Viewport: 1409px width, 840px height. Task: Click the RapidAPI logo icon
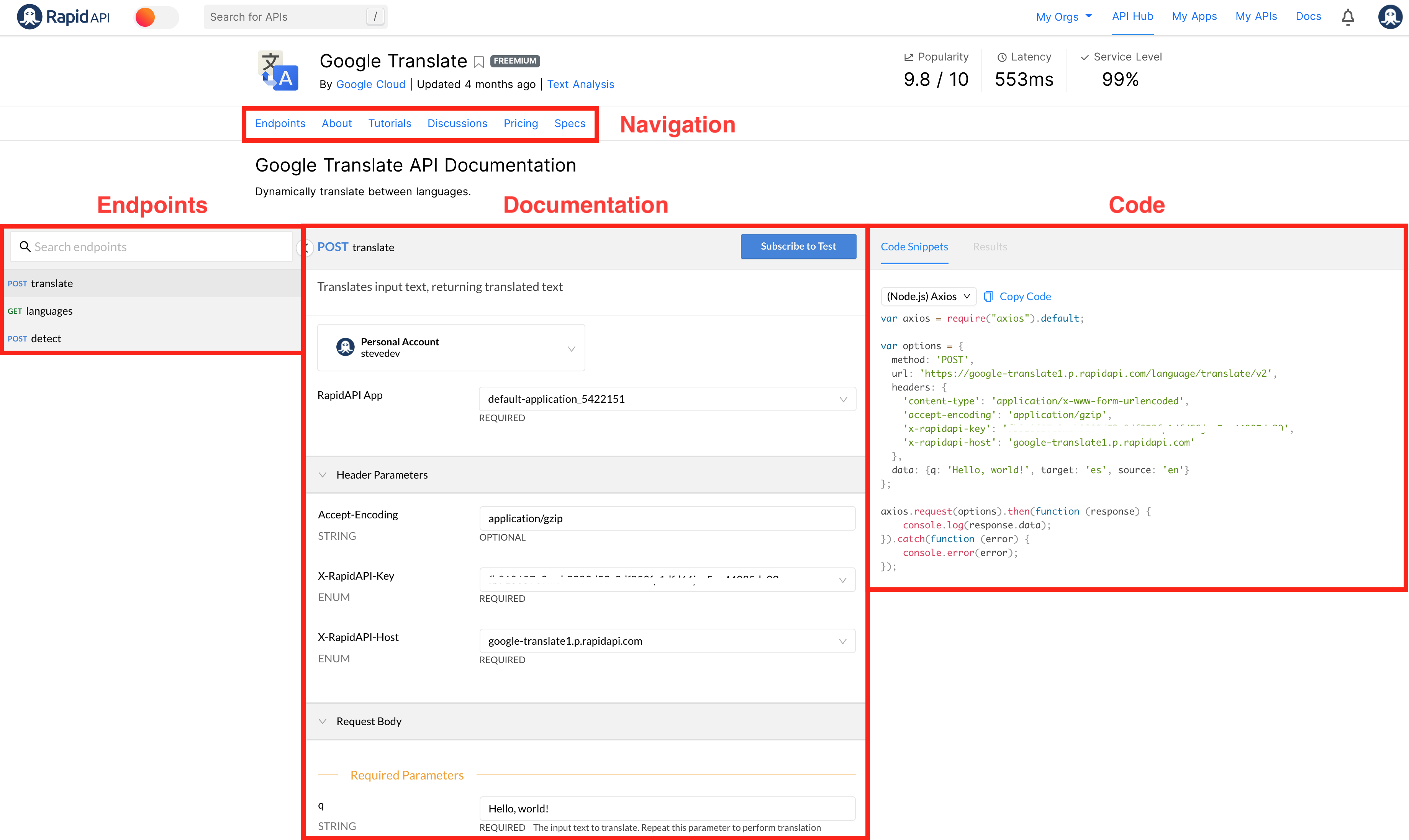point(29,16)
